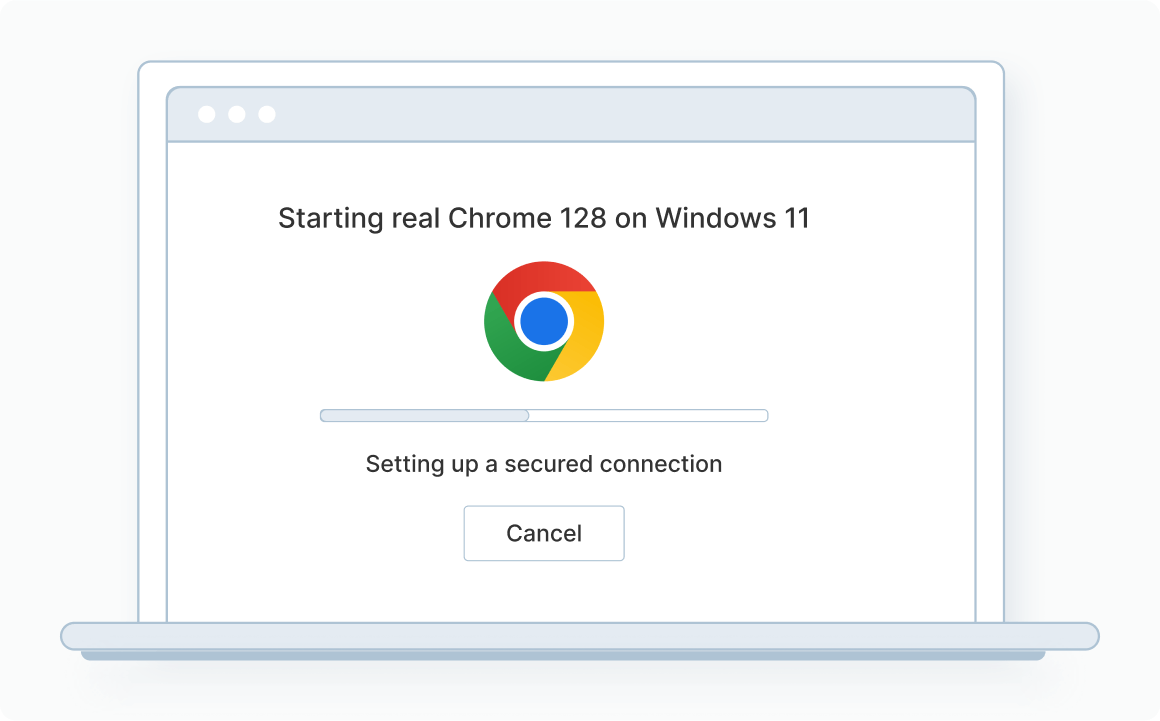Click 'Setting up a secured connection' text

[543, 464]
